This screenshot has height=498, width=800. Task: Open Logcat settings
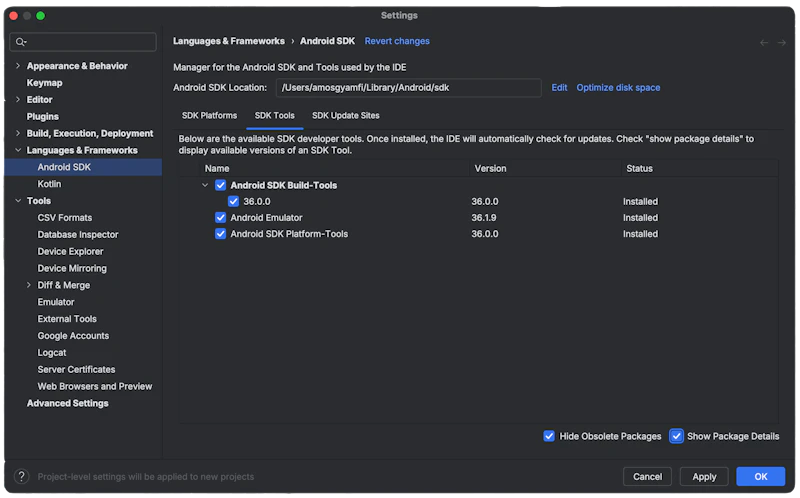click(x=52, y=353)
